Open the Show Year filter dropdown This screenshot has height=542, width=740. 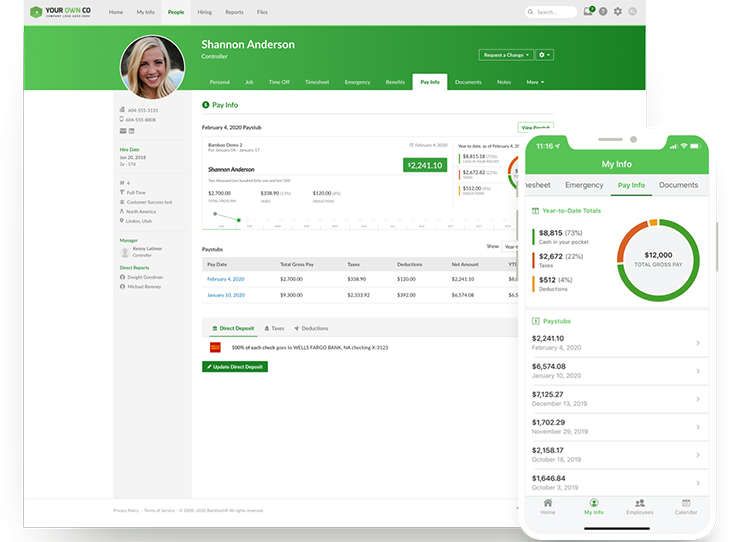(x=511, y=246)
